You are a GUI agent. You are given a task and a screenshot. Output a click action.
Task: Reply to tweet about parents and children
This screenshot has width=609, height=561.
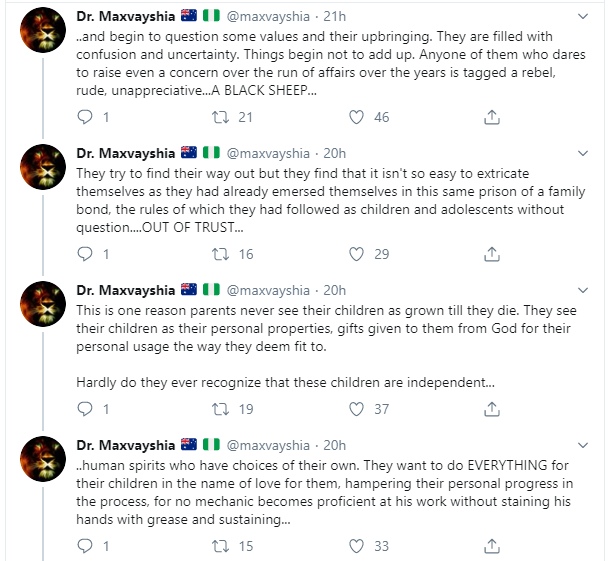click(85, 409)
